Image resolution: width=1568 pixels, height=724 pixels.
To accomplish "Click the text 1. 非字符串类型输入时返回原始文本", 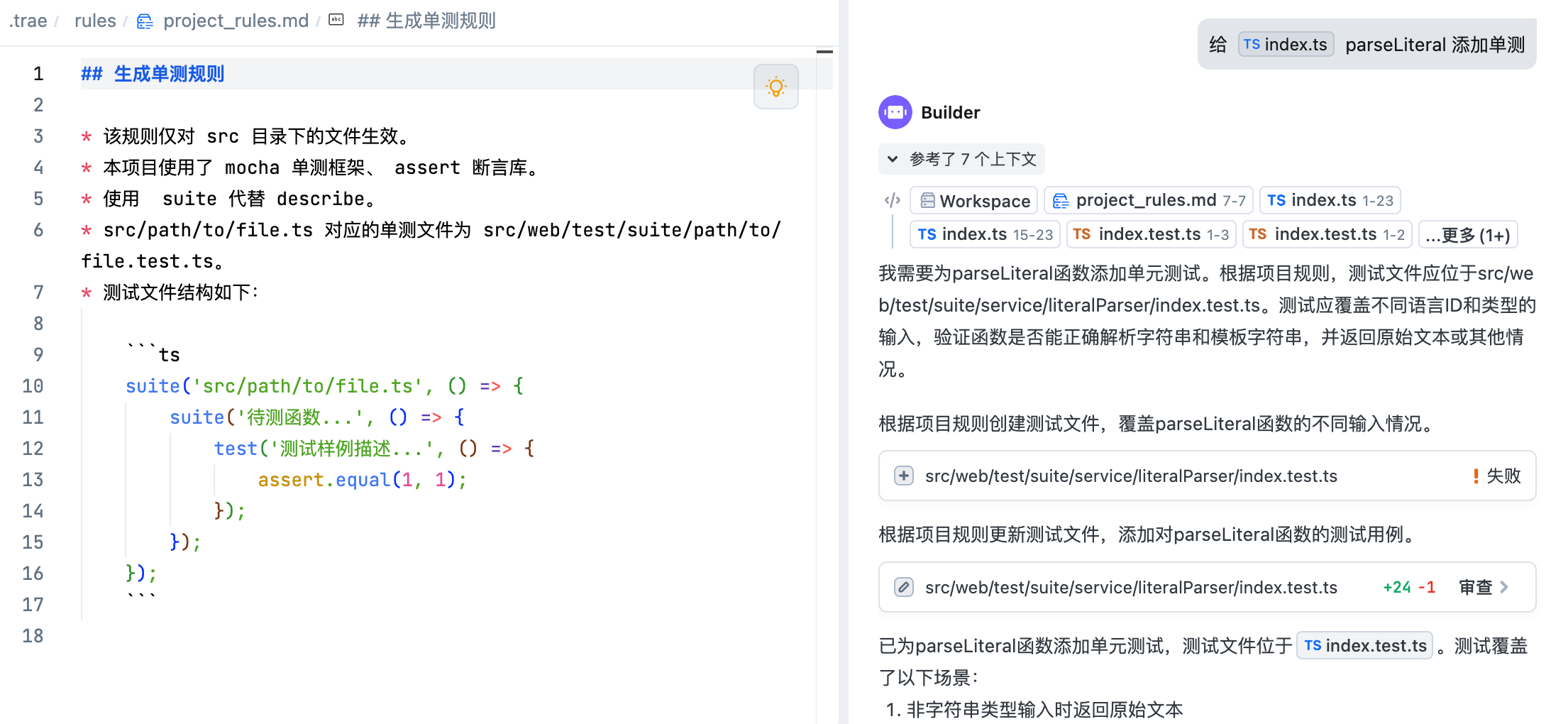I will (x=1034, y=709).
